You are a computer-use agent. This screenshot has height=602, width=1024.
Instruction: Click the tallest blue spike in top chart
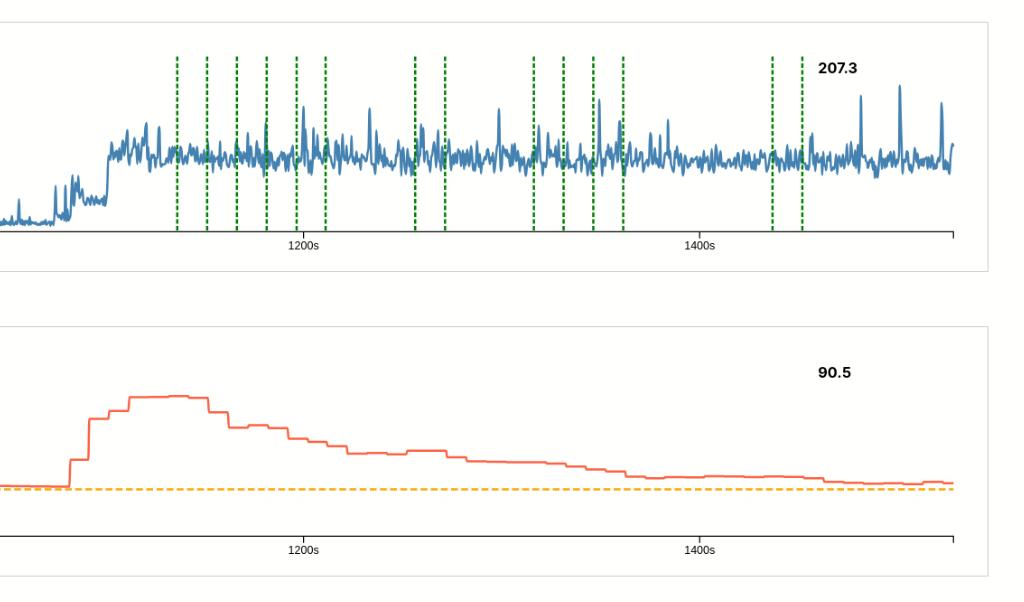coord(899,90)
